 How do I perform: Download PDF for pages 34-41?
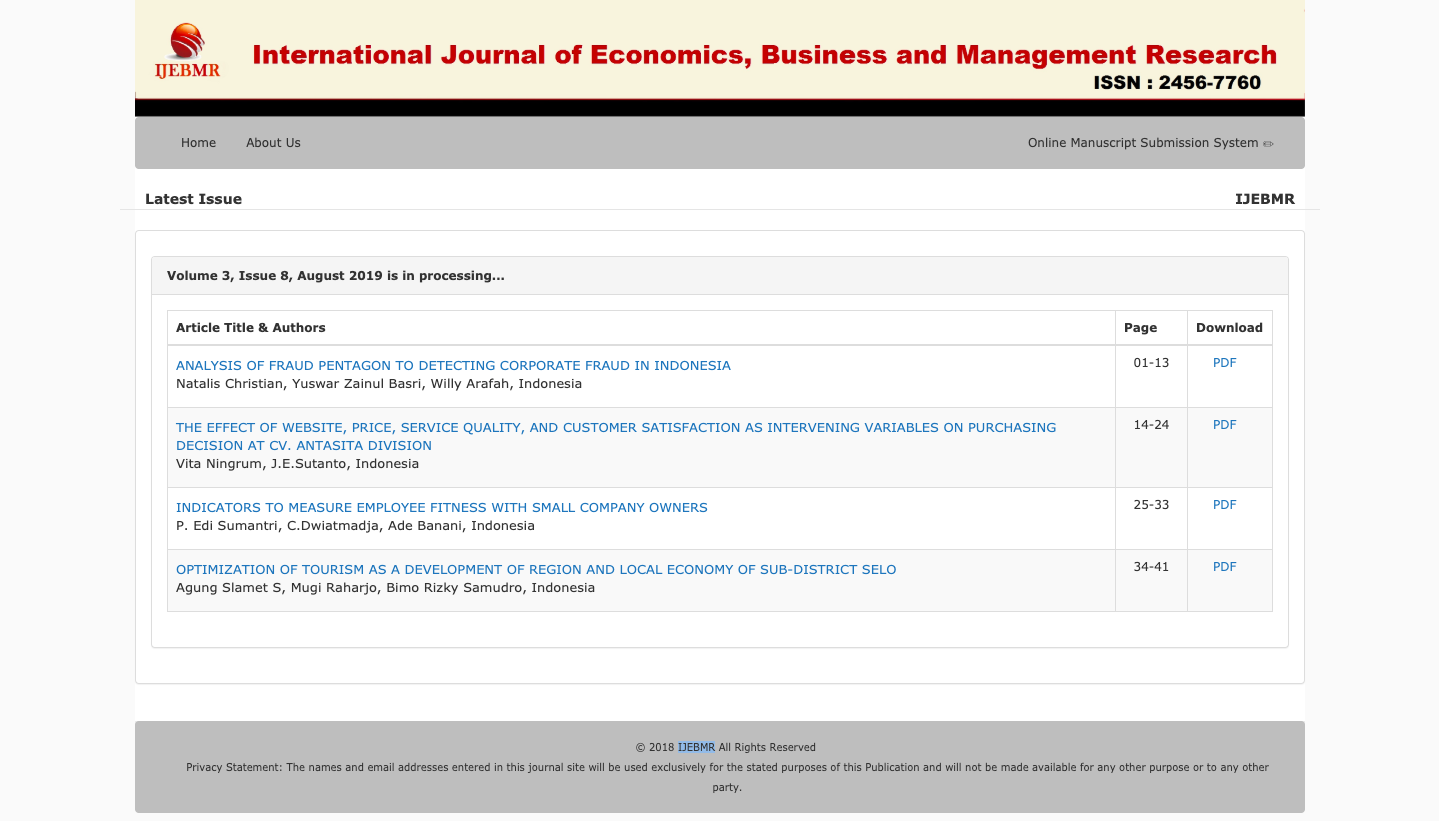1224,567
